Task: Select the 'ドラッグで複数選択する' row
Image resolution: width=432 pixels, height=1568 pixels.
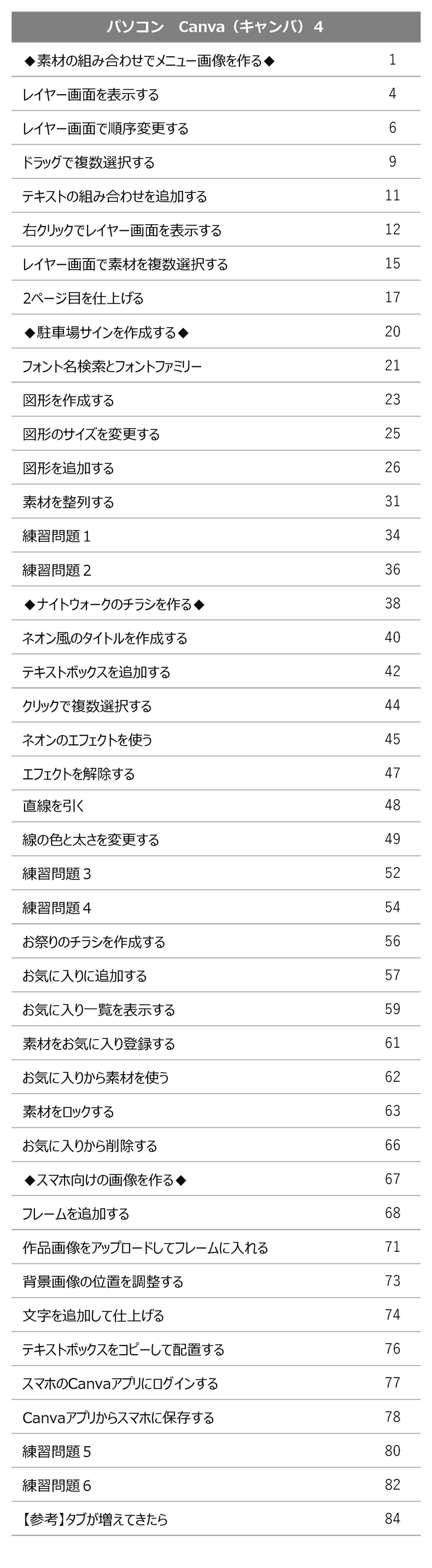Action: [88, 162]
